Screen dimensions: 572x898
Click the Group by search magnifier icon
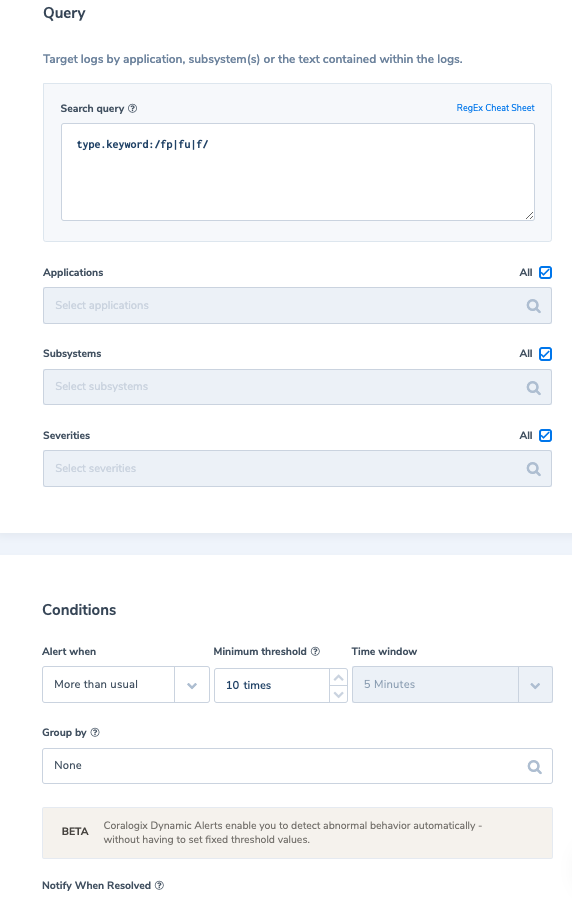pyautogui.click(x=535, y=767)
